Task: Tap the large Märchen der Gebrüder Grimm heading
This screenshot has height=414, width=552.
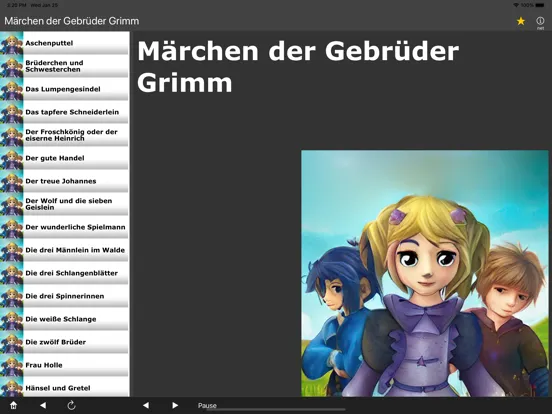Action: click(x=298, y=67)
